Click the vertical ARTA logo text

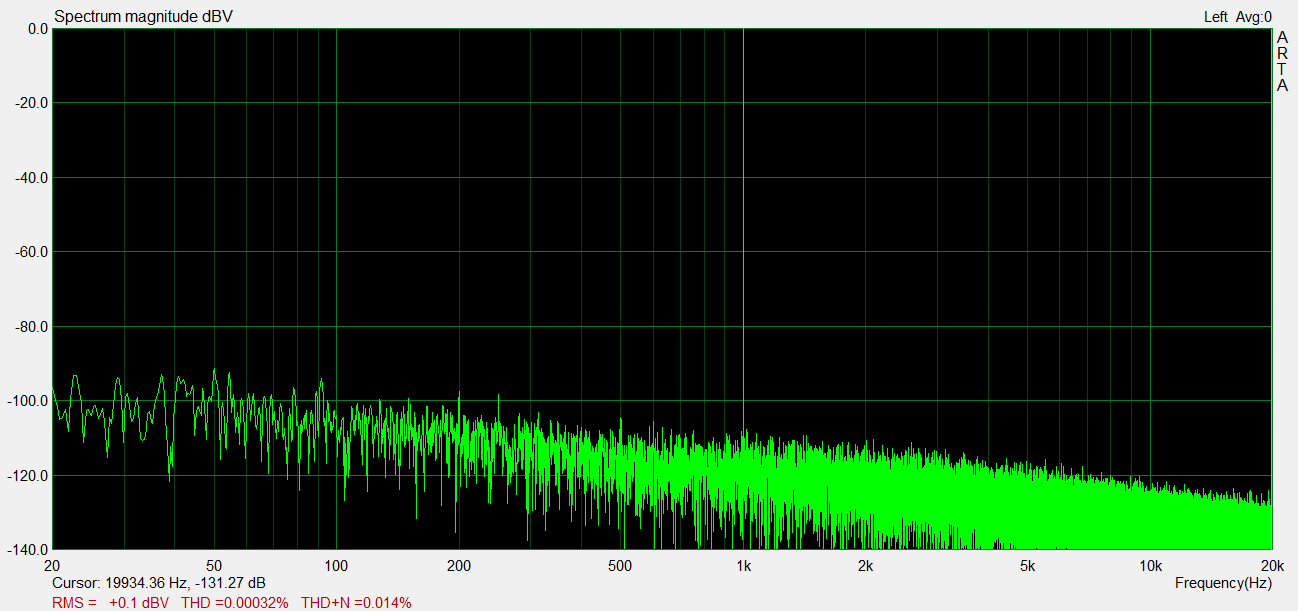click(x=1282, y=62)
